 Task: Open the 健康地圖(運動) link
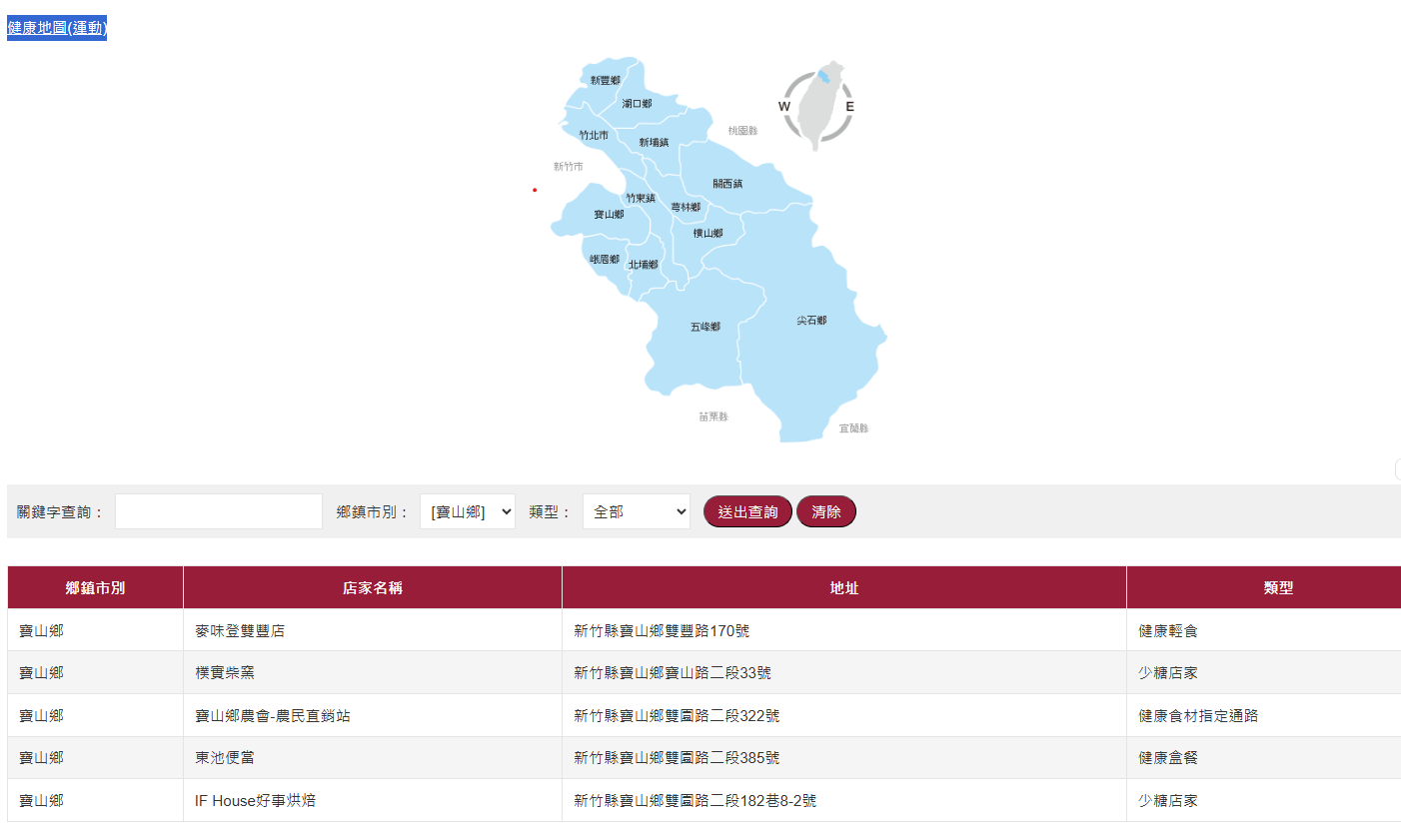[x=57, y=28]
